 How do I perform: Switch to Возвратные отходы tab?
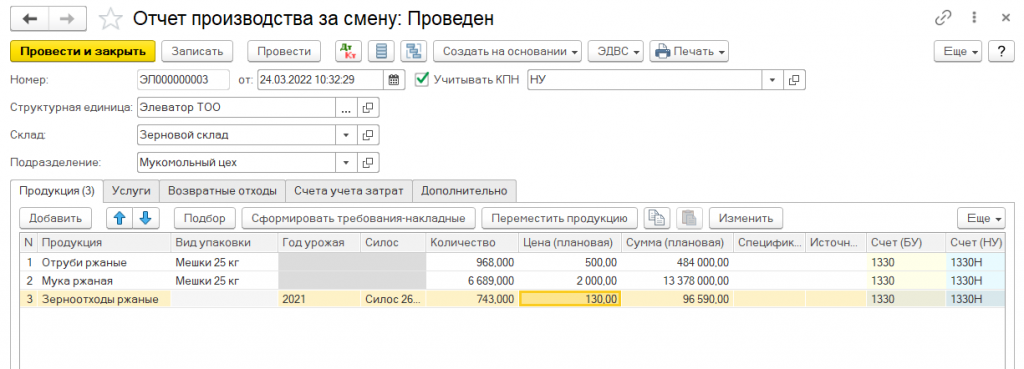(x=223, y=191)
